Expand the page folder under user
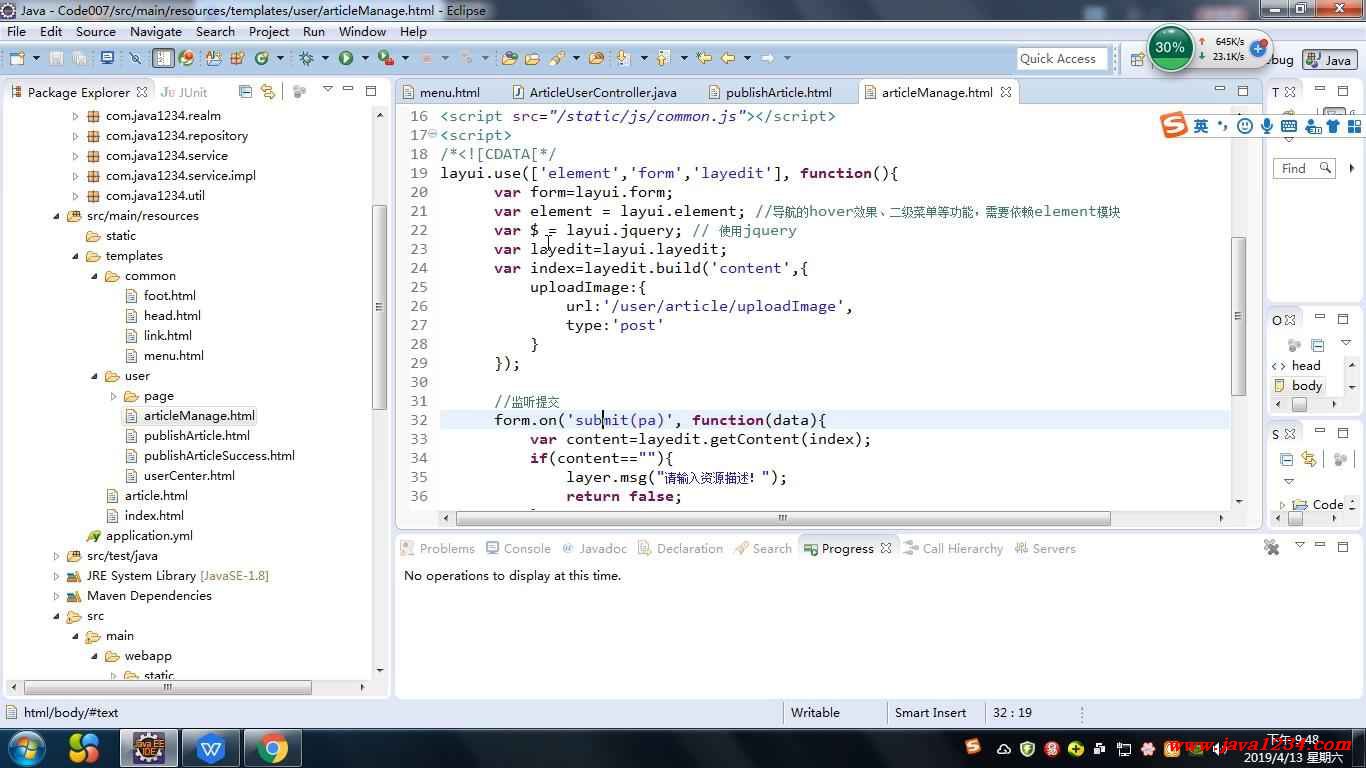 click(113, 396)
